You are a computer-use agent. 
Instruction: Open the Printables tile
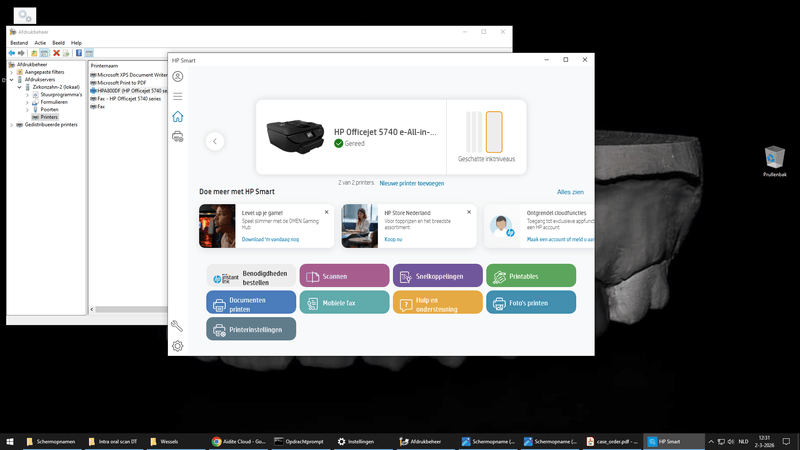[x=531, y=276]
